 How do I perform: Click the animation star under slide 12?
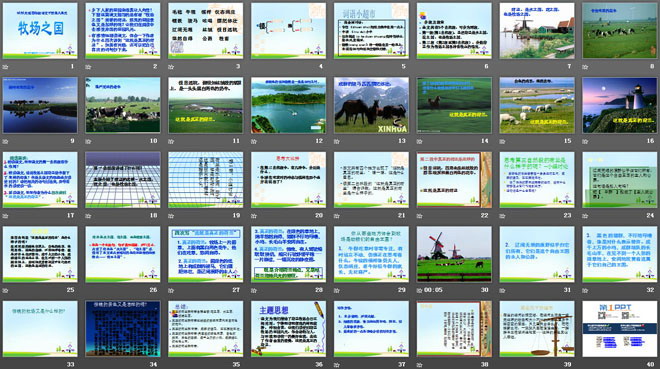[254, 141]
